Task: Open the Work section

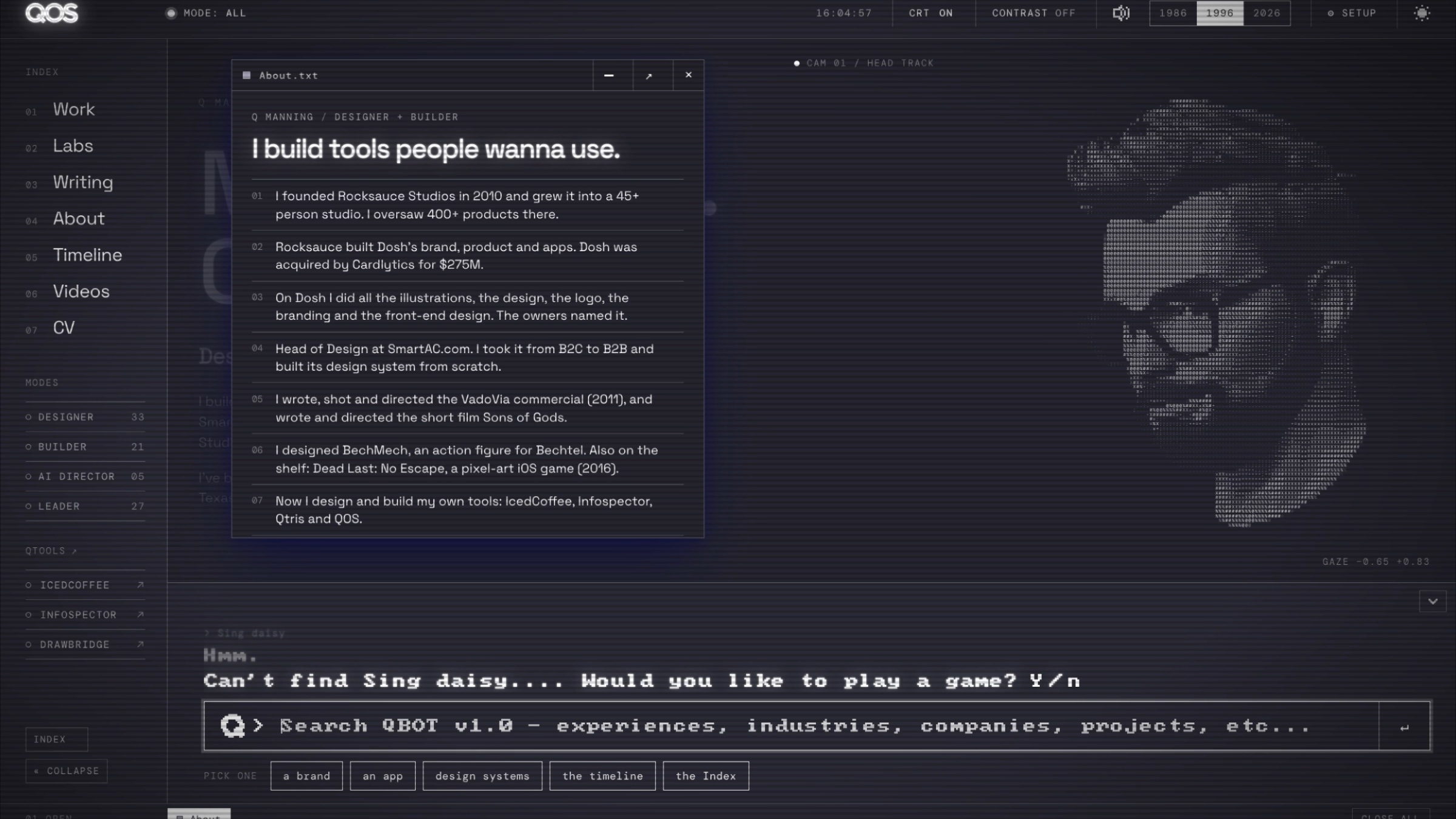Action: pyautogui.click(x=73, y=109)
